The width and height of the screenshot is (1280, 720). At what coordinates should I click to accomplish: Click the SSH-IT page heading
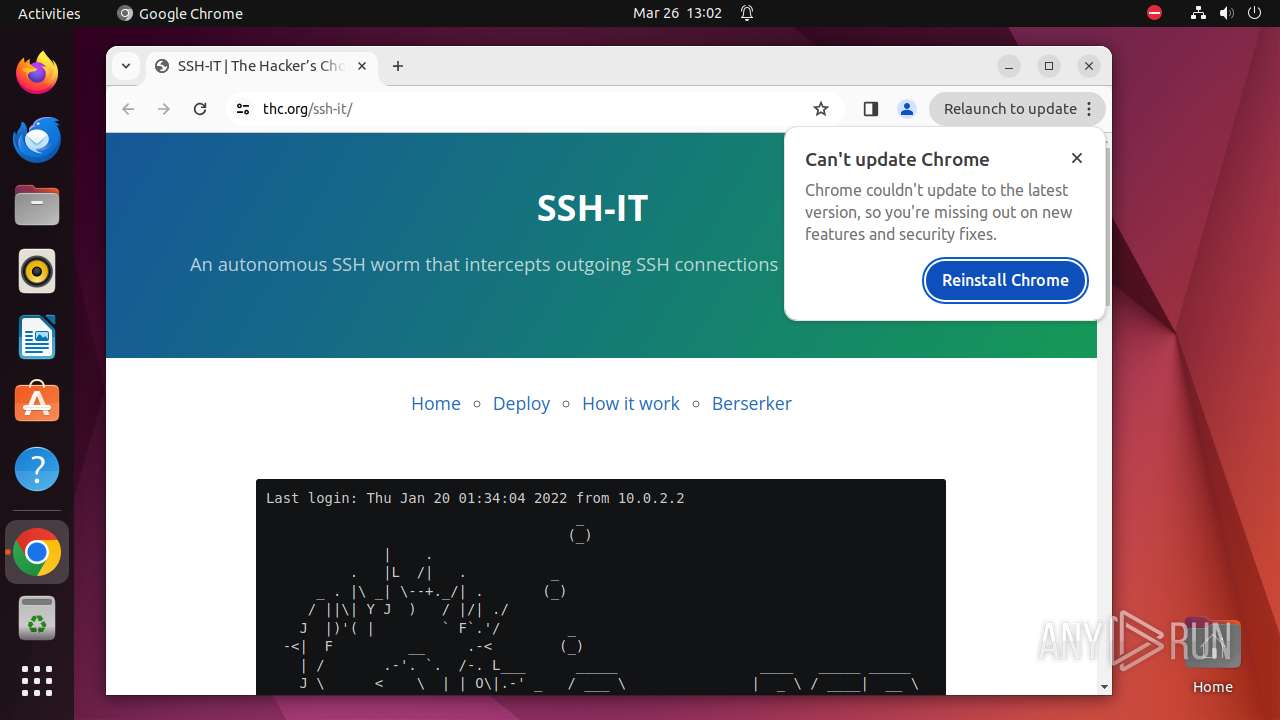[x=592, y=208]
